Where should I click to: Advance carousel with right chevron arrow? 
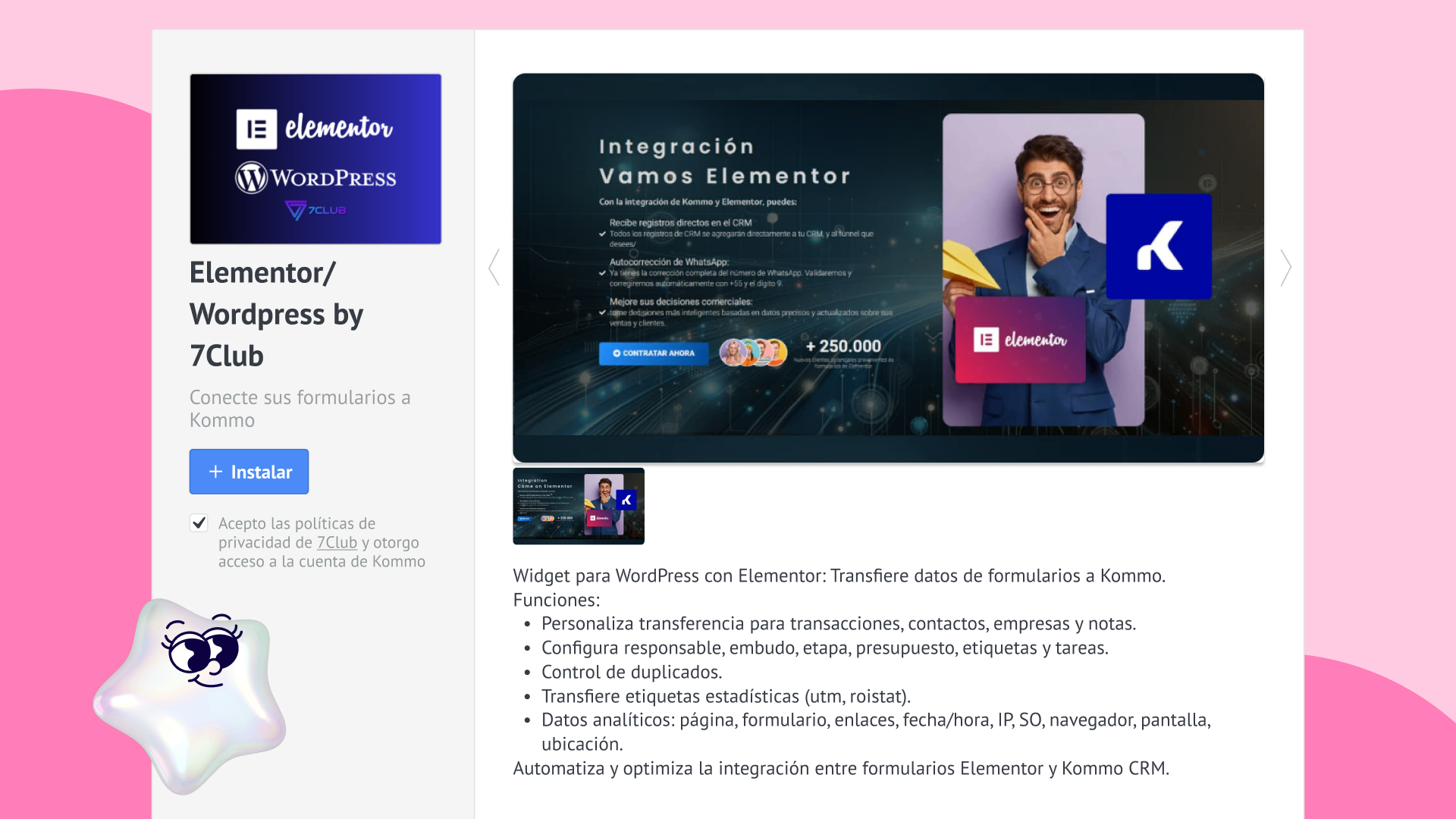click(x=1285, y=267)
